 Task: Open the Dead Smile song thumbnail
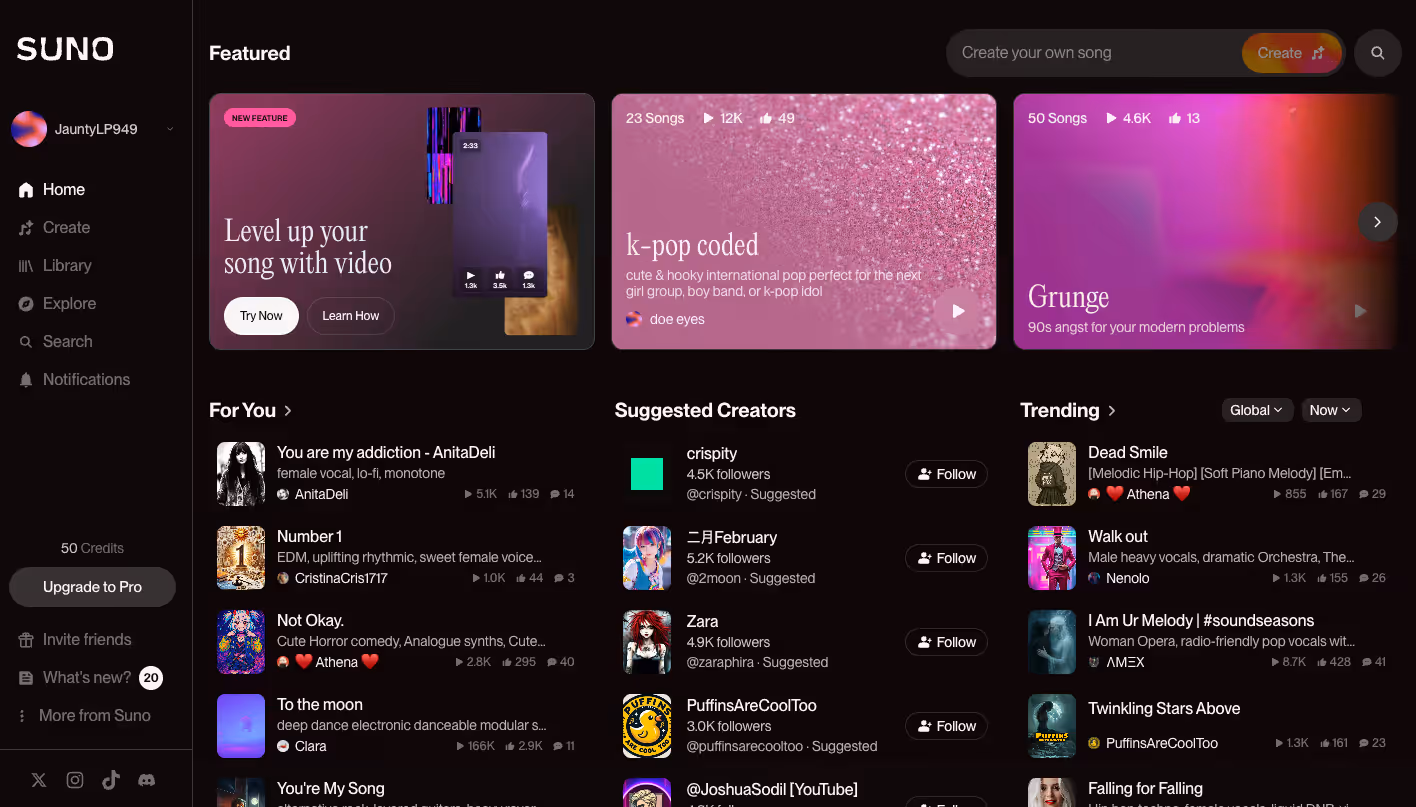(x=1051, y=473)
